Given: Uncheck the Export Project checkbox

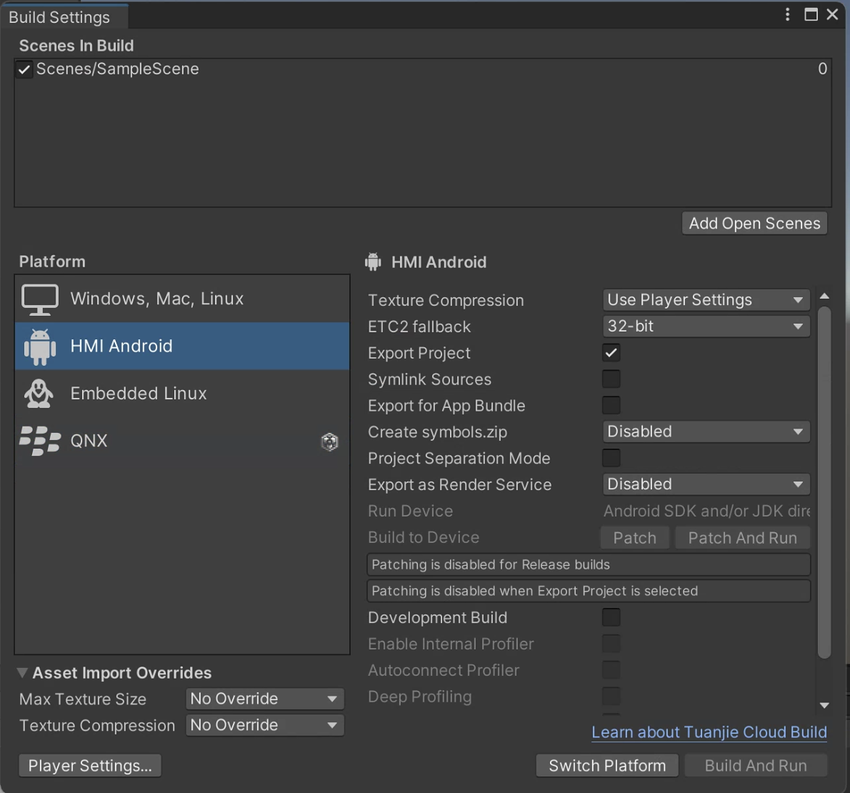Looking at the screenshot, I should (611, 353).
